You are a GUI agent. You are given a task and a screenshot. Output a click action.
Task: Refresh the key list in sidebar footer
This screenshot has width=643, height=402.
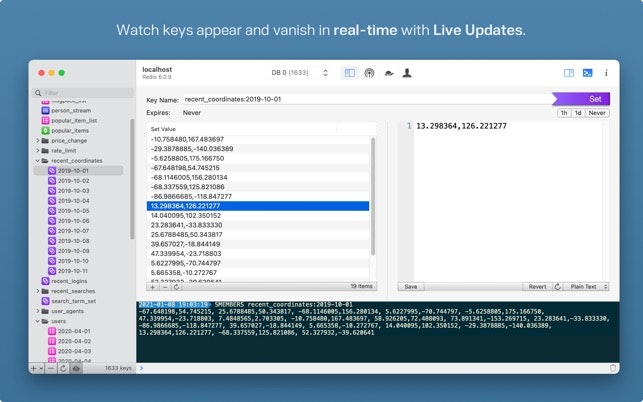63,368
